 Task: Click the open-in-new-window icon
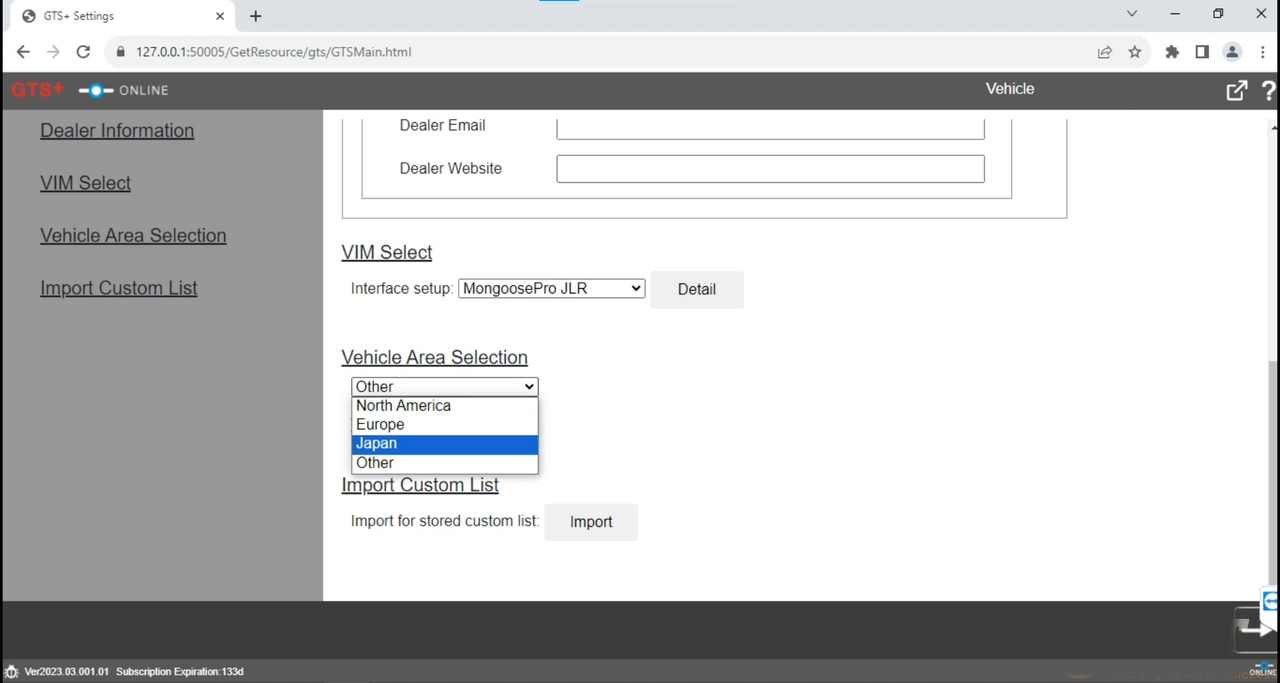click(1237, 91)
